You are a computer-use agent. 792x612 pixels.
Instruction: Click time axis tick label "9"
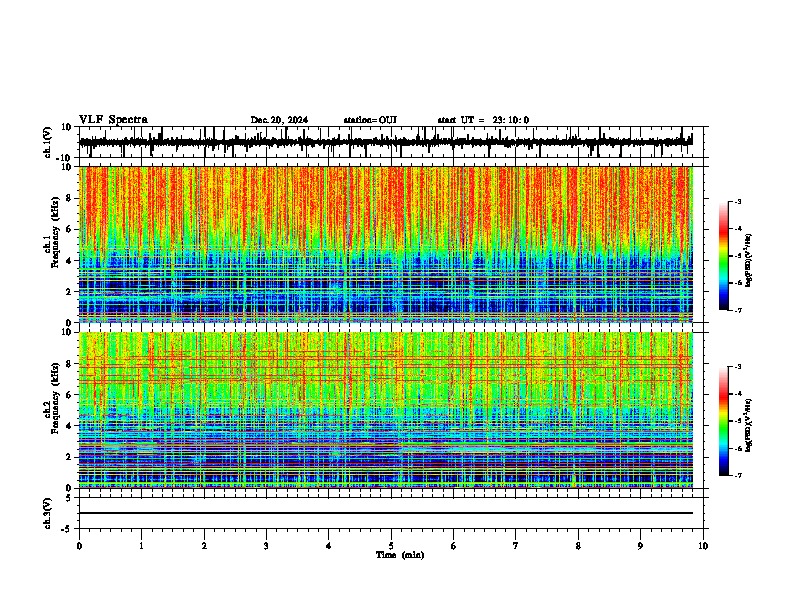tap(640, 546)
